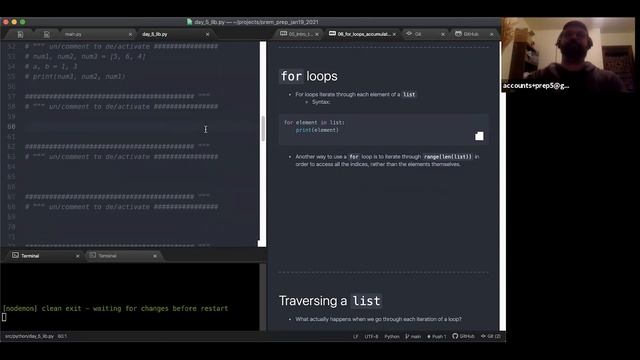Close the GitHub tab

point(491,34)
